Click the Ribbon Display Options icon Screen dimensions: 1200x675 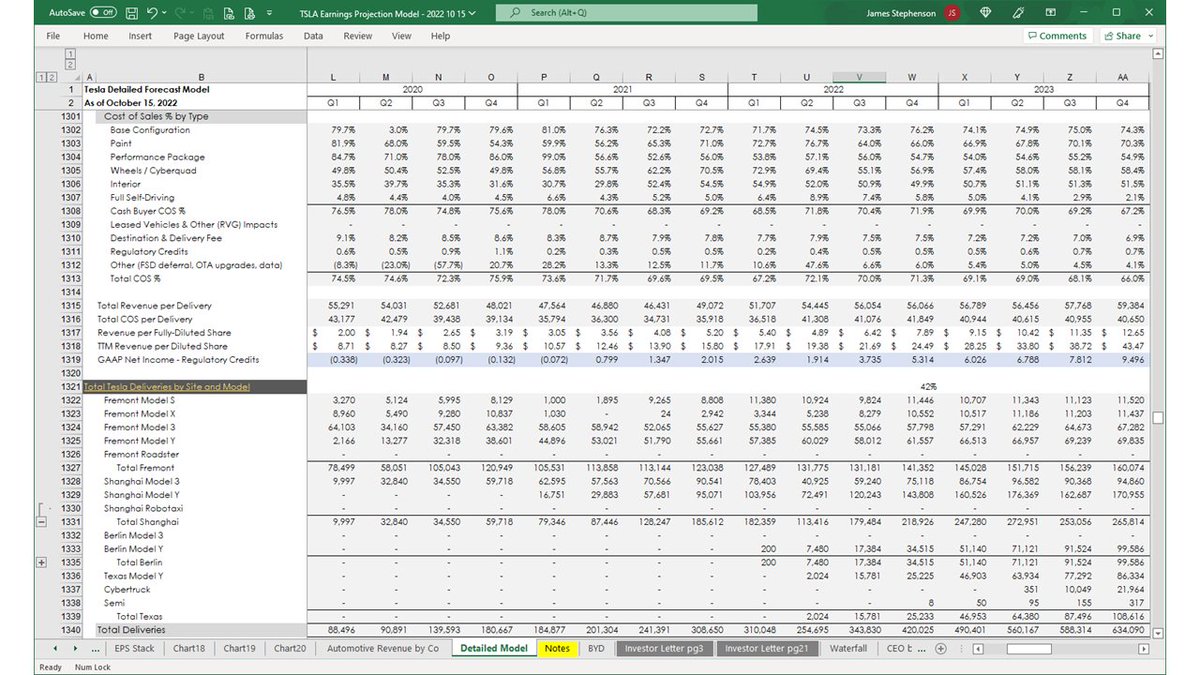tap(1052, 13)
